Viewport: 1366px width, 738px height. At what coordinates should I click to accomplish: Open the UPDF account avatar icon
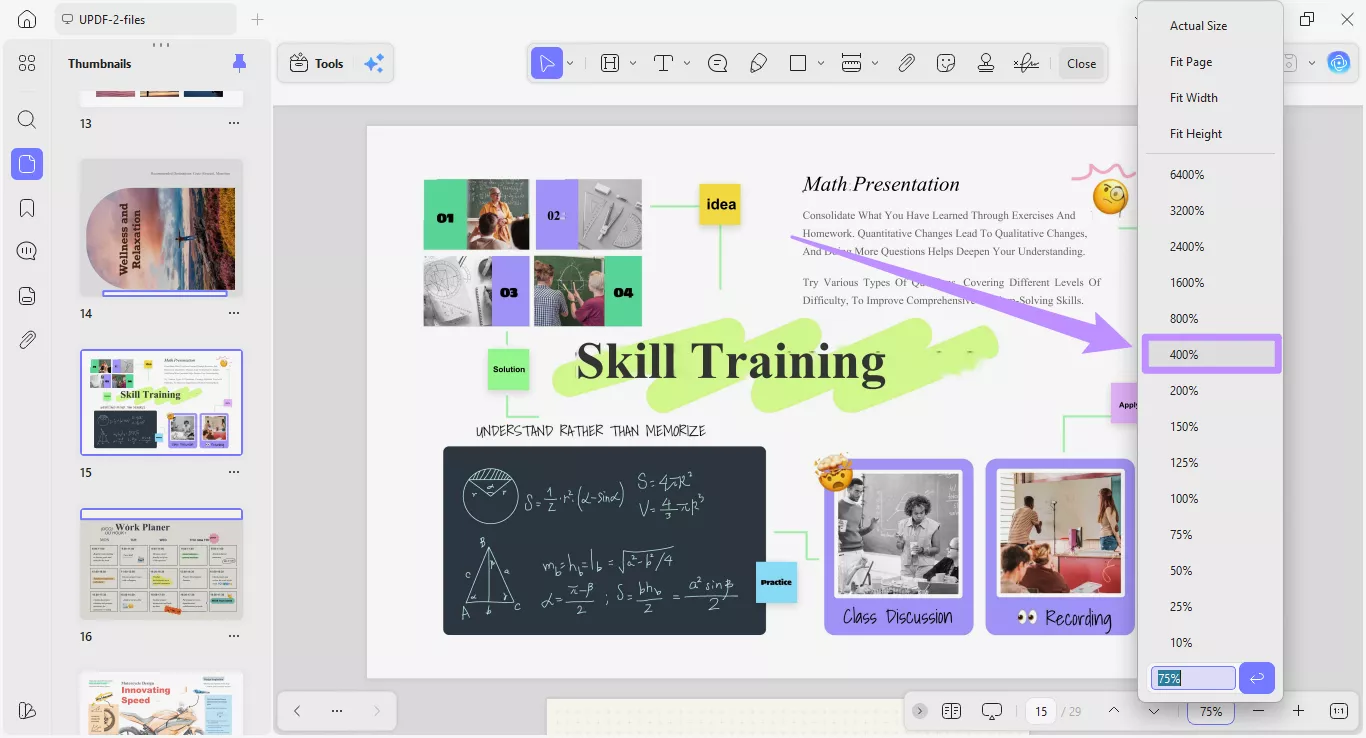pyautogui.click(x=1338, y=63)
